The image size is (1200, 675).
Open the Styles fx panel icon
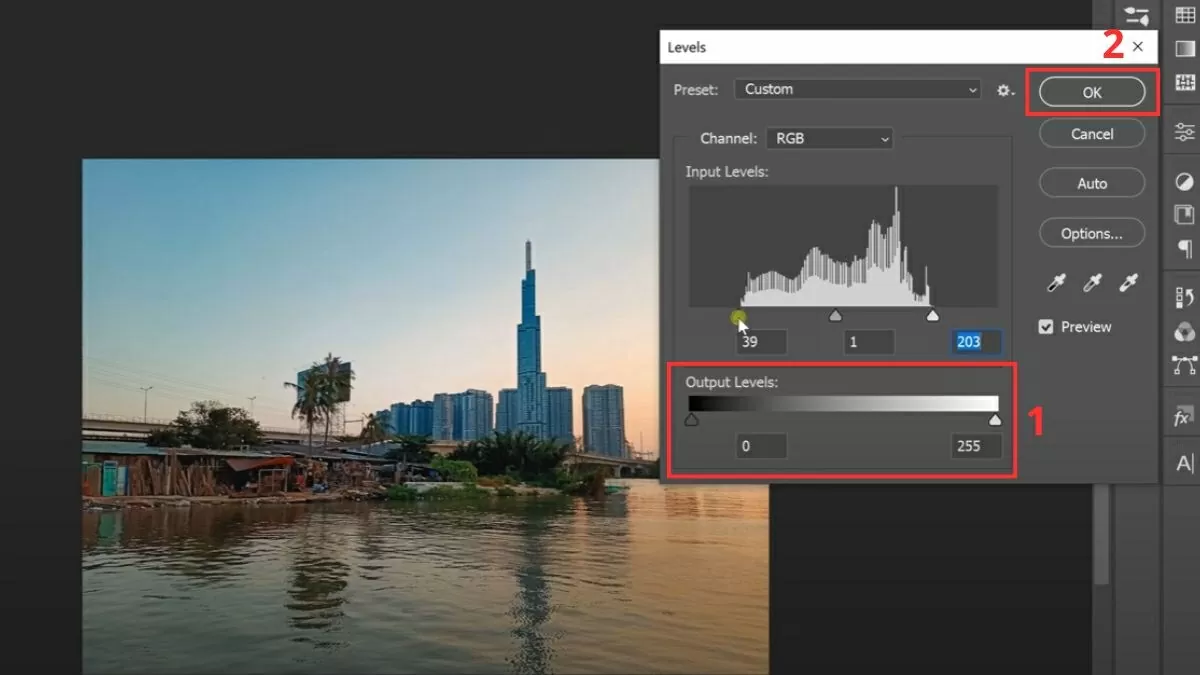click(1183, 417)
